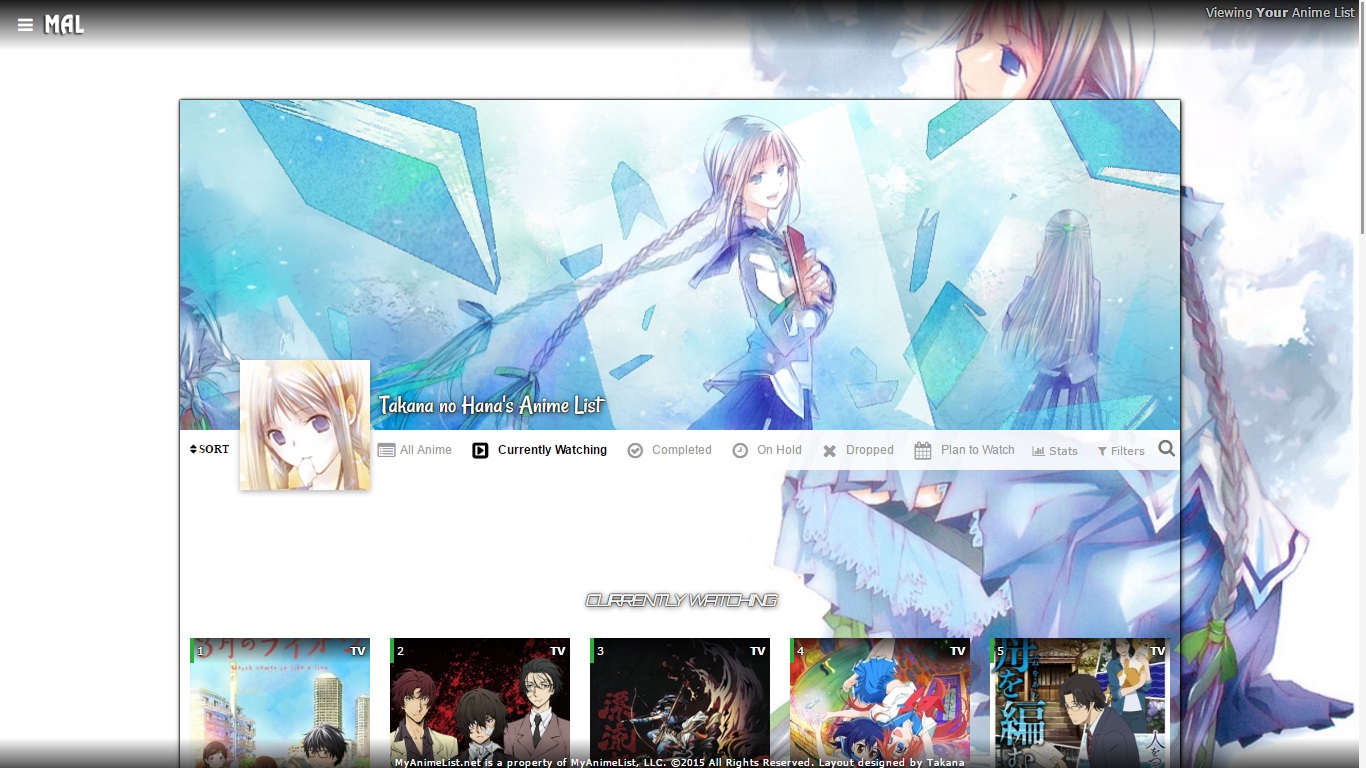
Task: Open the Filters option
Action: pos(1121,451)
